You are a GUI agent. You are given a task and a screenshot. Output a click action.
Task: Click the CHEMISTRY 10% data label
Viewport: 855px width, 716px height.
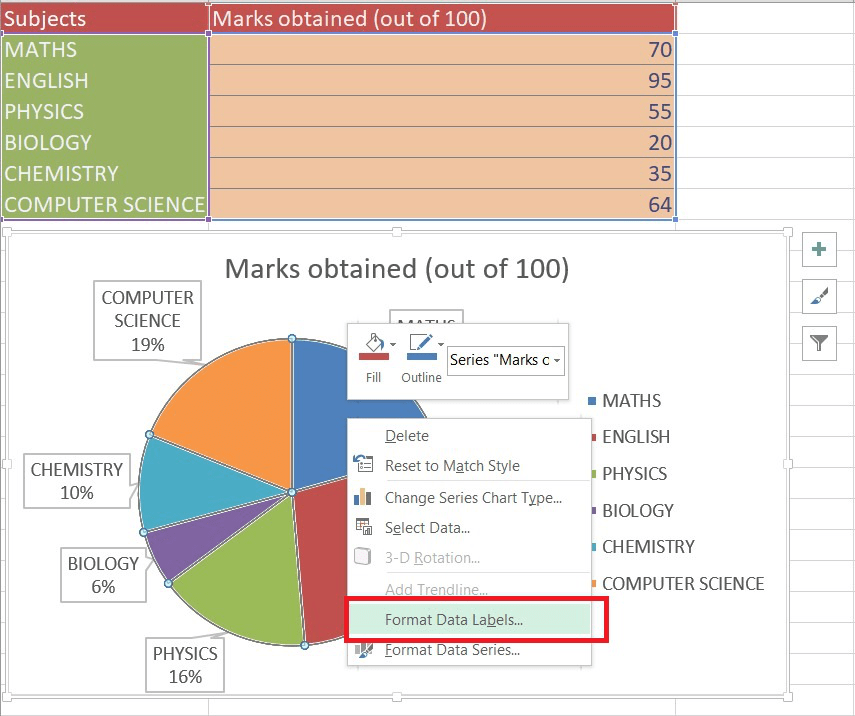(x=76, y=478)
